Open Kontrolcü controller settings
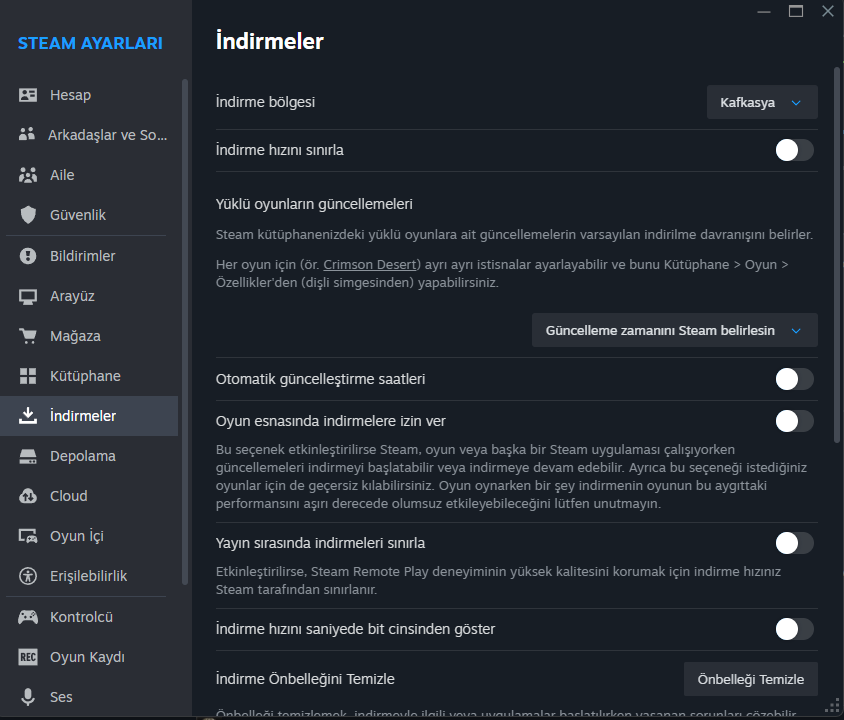844x720 pixels. tap(89, 617)
